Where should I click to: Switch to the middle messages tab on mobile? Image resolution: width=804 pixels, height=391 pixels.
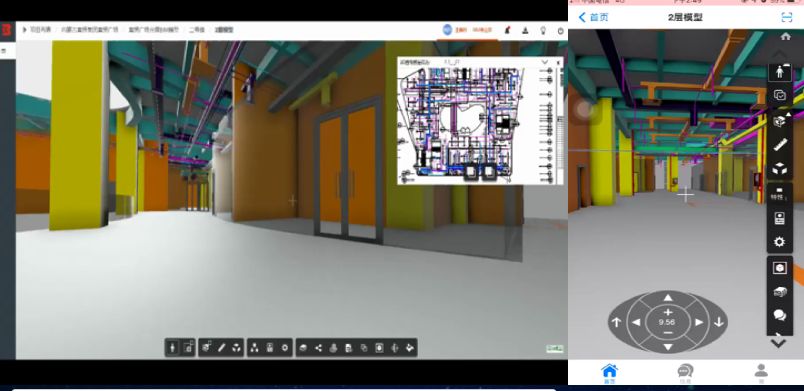click(685, 372)
